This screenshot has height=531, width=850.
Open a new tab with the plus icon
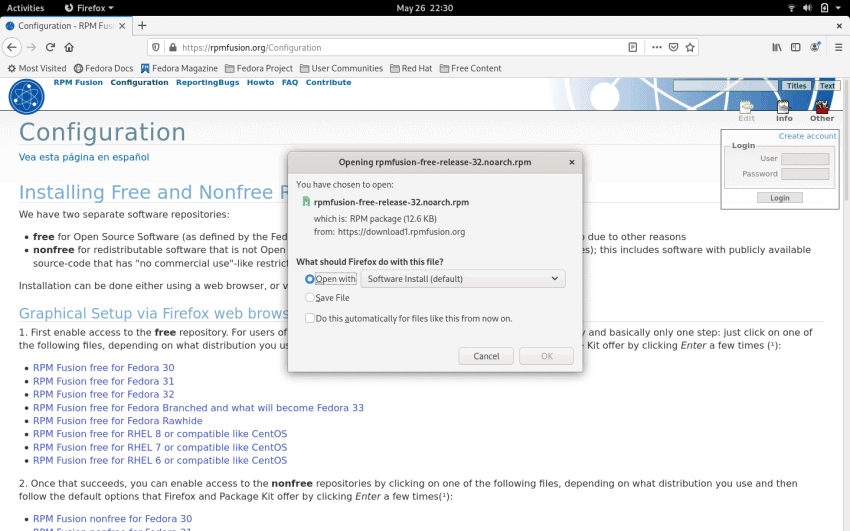[141, 25]
